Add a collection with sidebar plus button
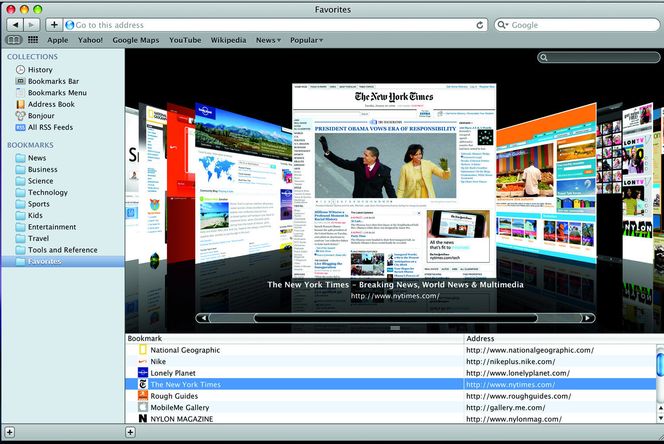 pyautogui.click(x=9, y=432)
